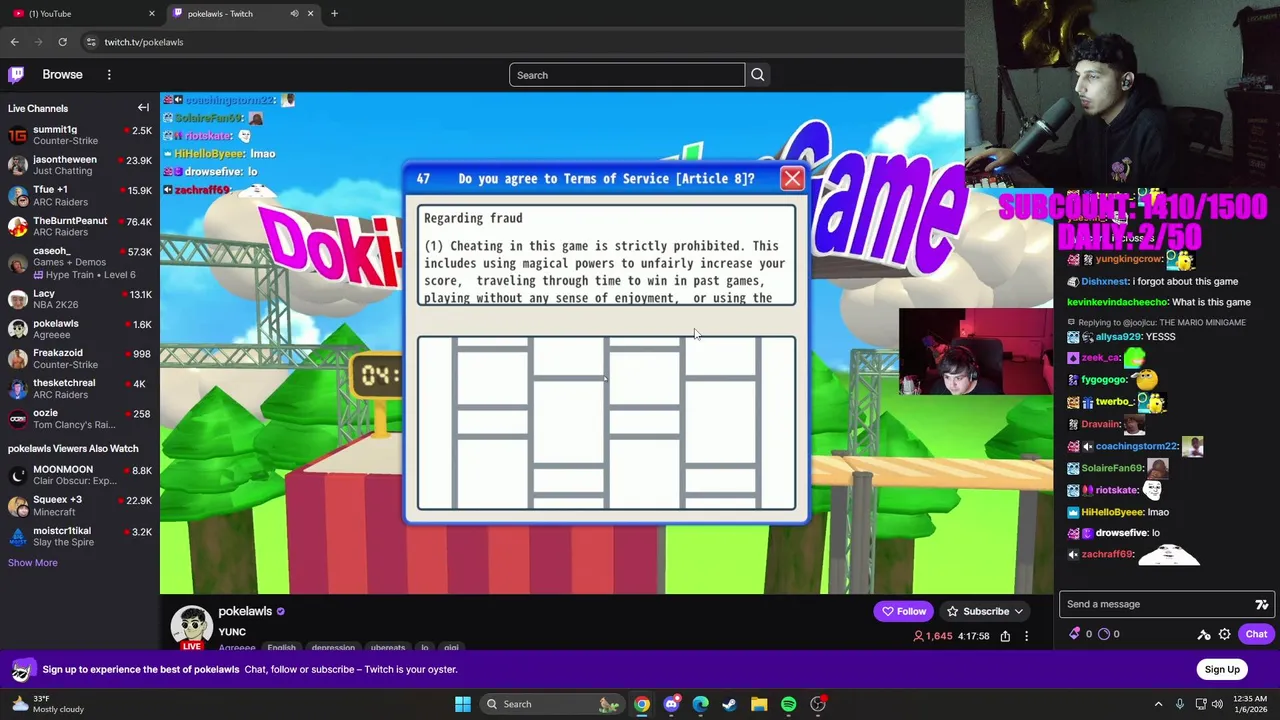1280x720 pixels.
Task: Collapse the Live Channels sidebar
Action: pos(143,108)
